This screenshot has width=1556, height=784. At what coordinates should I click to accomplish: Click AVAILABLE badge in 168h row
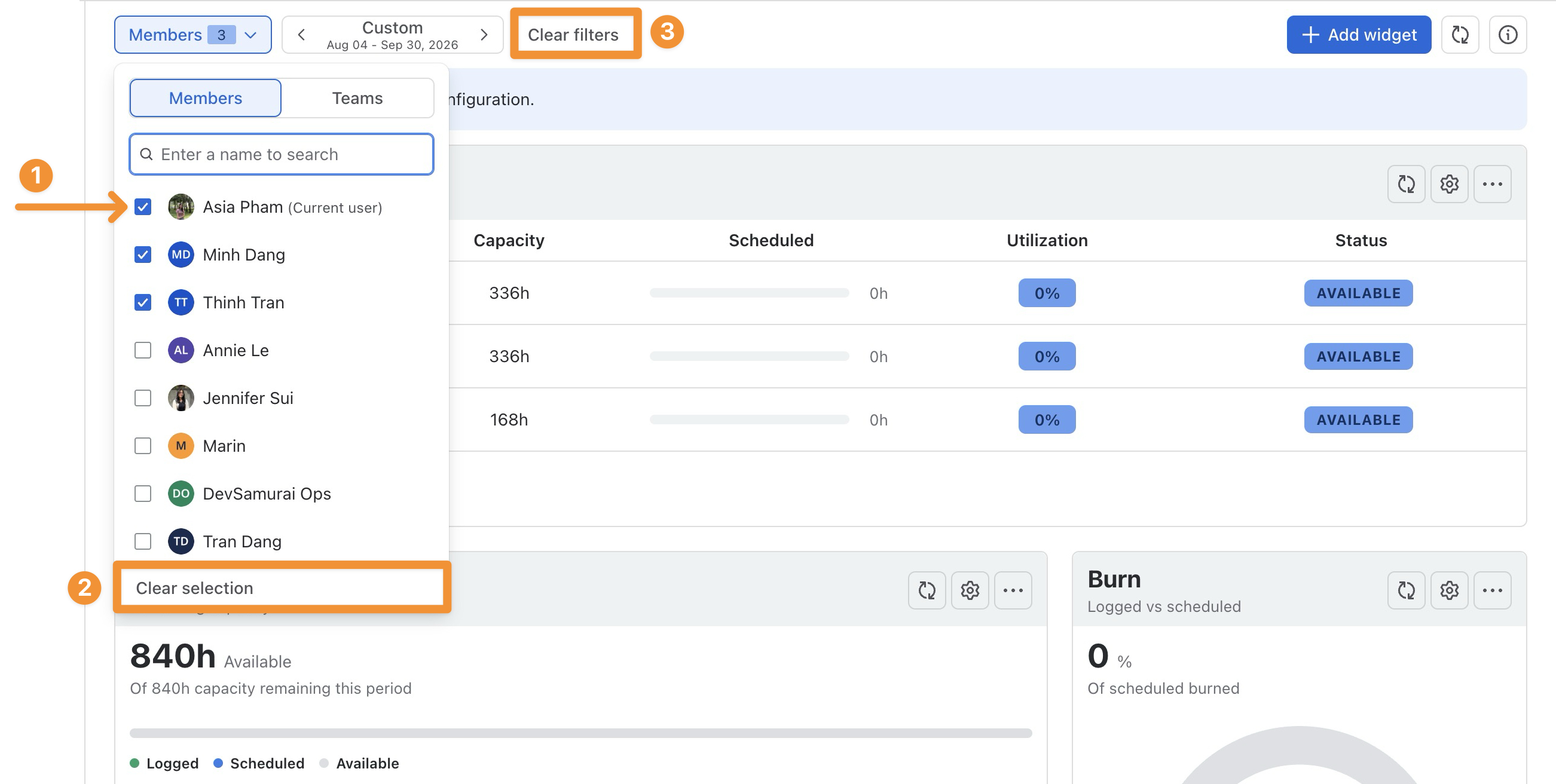pos(1358,419)
